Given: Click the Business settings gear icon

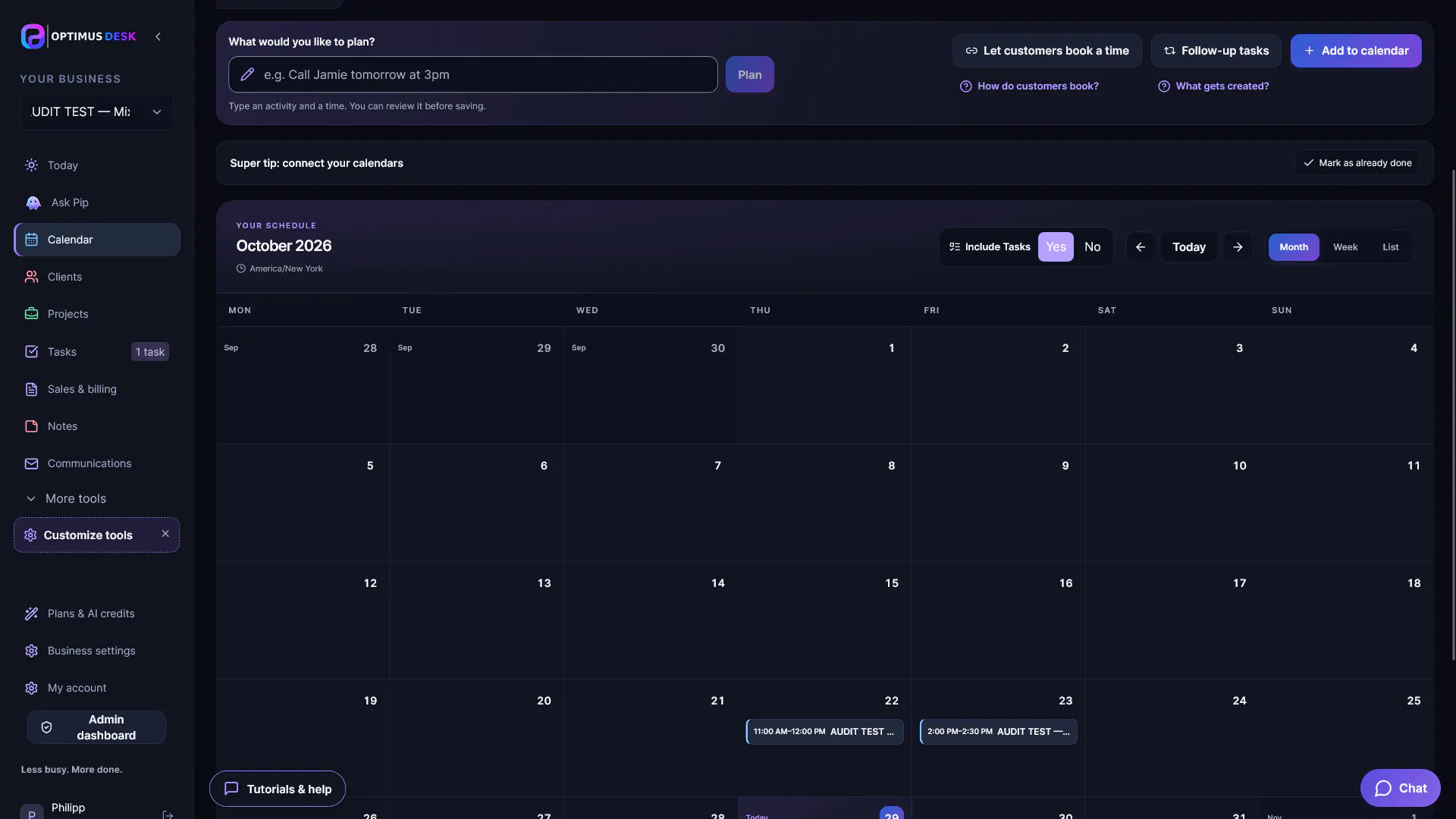Looking at the screenshot, I should tap(31, 651).
